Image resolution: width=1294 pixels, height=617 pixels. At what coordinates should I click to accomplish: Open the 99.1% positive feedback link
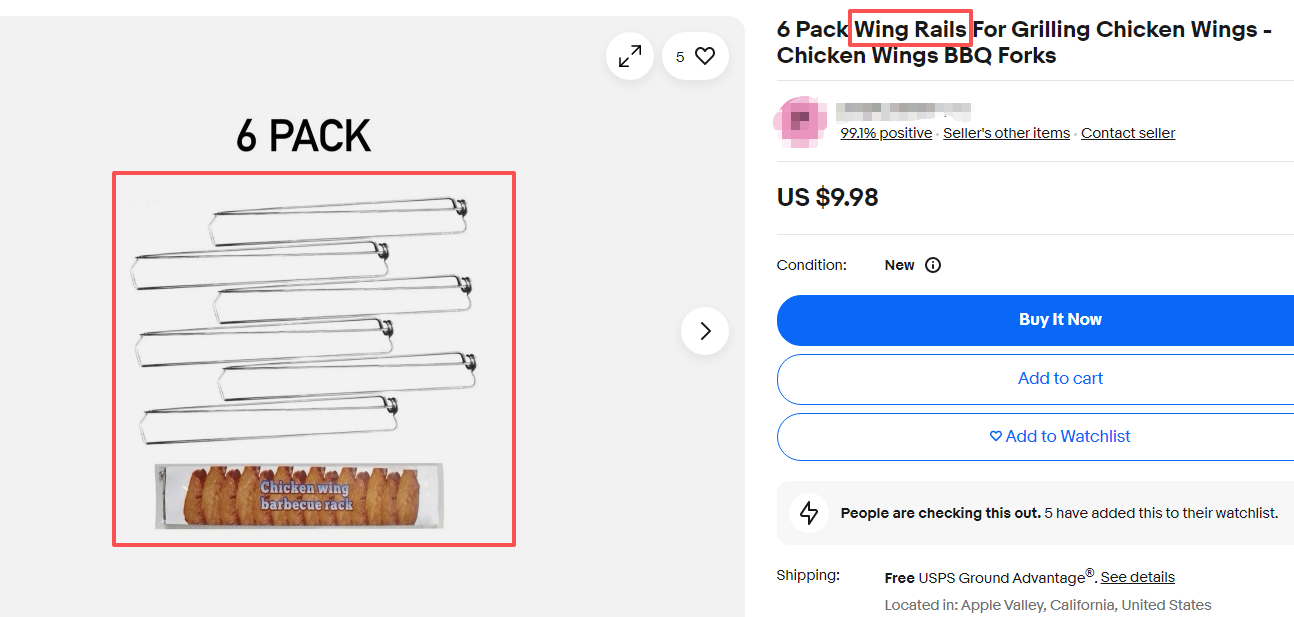[886, 132]
